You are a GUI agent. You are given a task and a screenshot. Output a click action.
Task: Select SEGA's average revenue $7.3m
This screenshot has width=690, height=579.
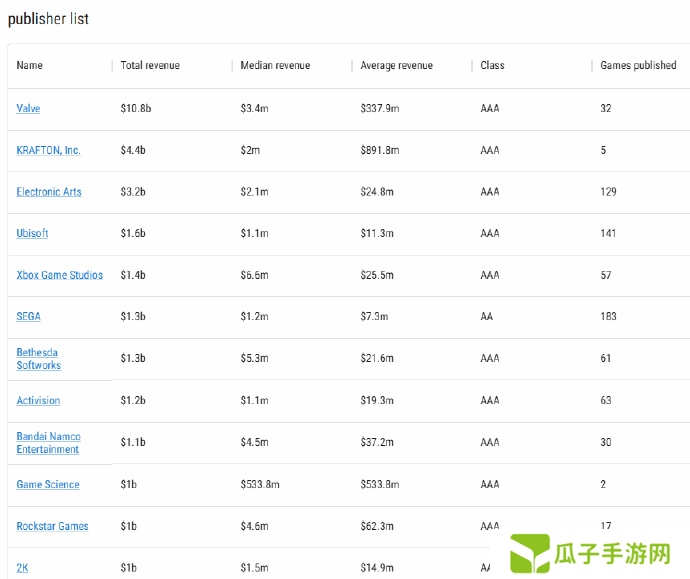(374, 316)
